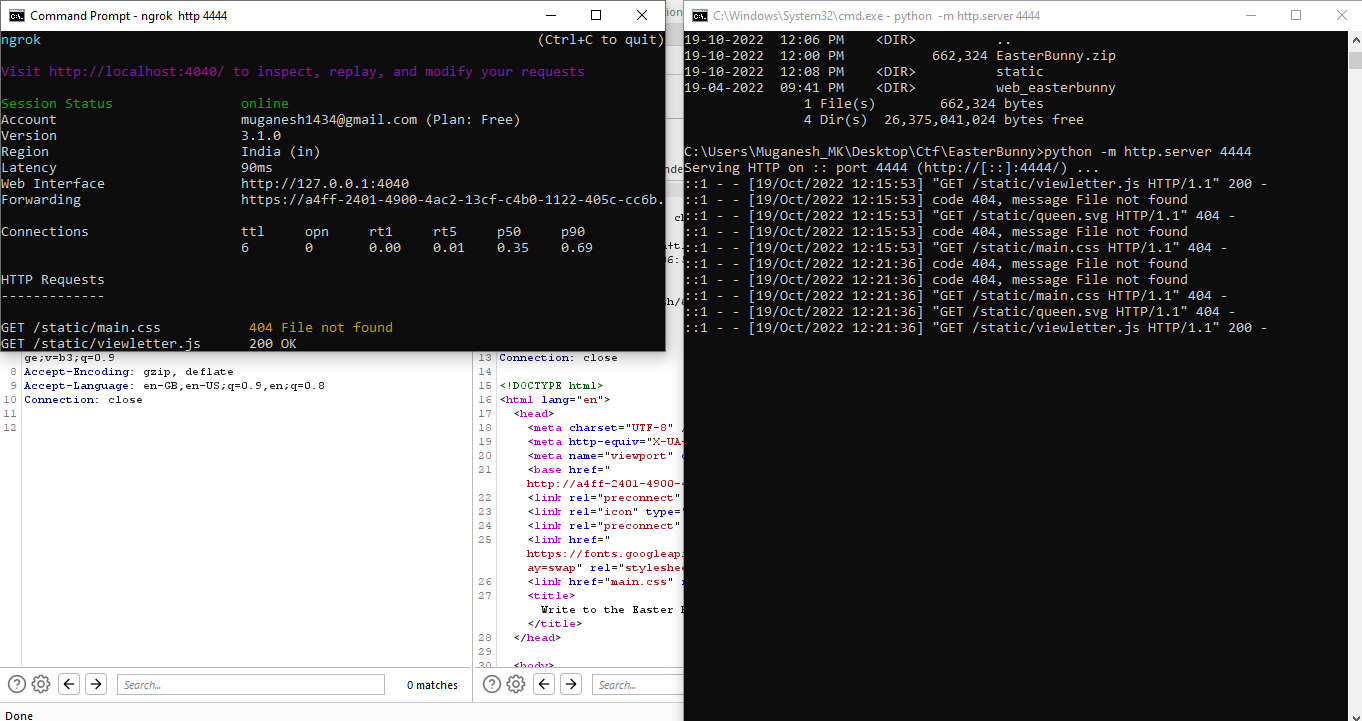Focus the response pane search field

pos(638,685)
